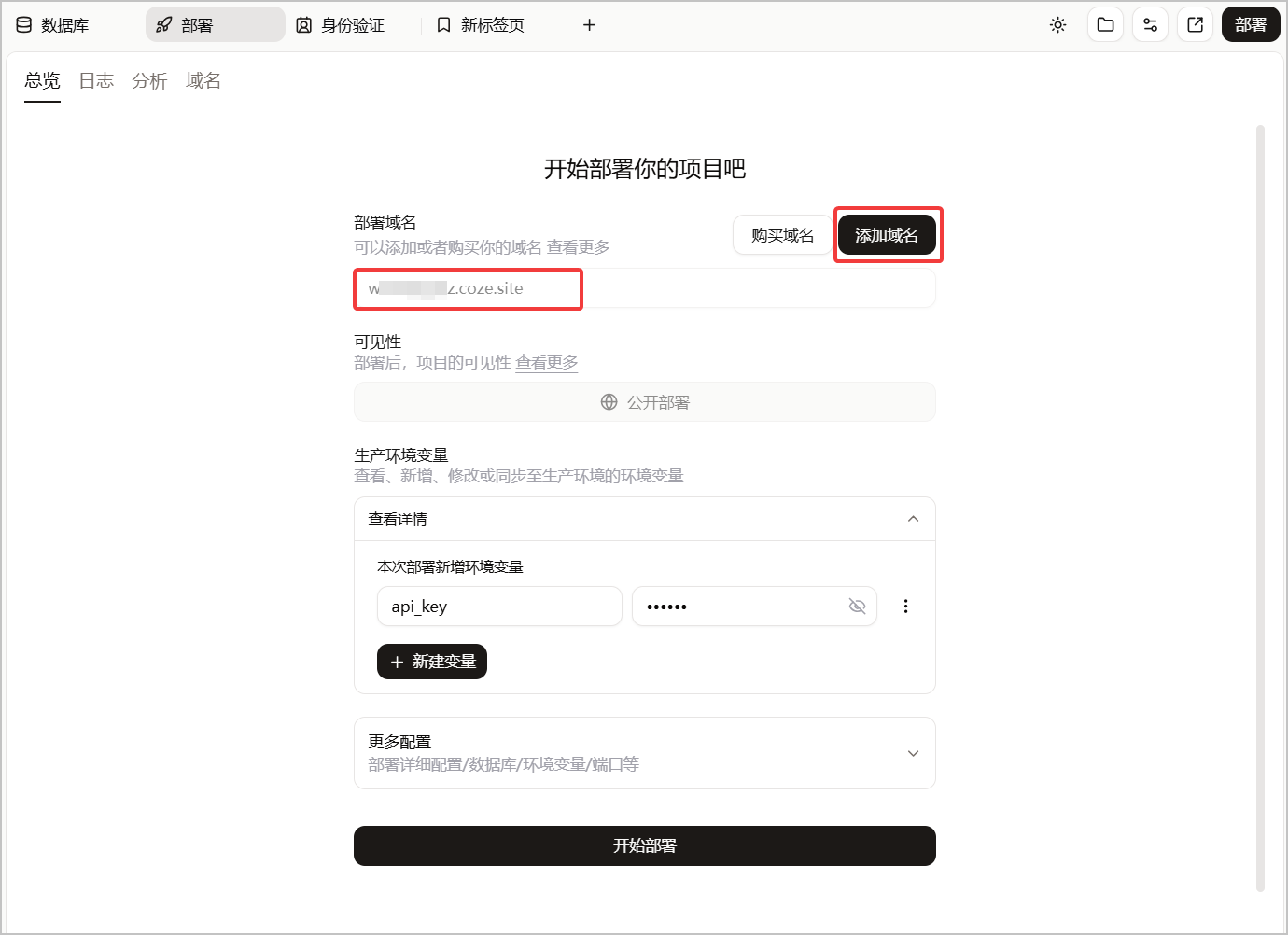Image resolution: width=1288 pixels, height=935 pixels.
Task: Reveal the hidden api_key value eye icon
Action: (x=857, y=607)
